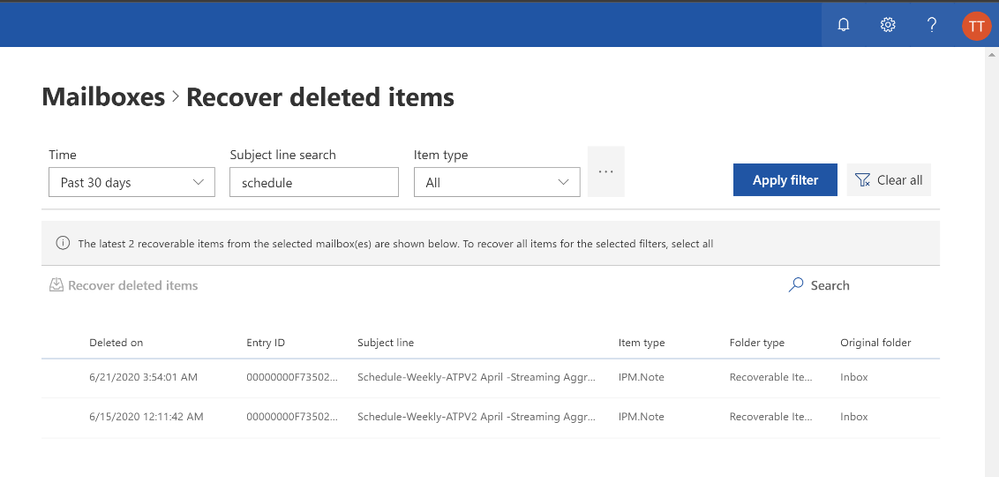The image size is (999, 477).
Task: Select the row deleted 6/15/2020 12:11:42 AM
Action: pyautogui.click(x=491, y=418)
